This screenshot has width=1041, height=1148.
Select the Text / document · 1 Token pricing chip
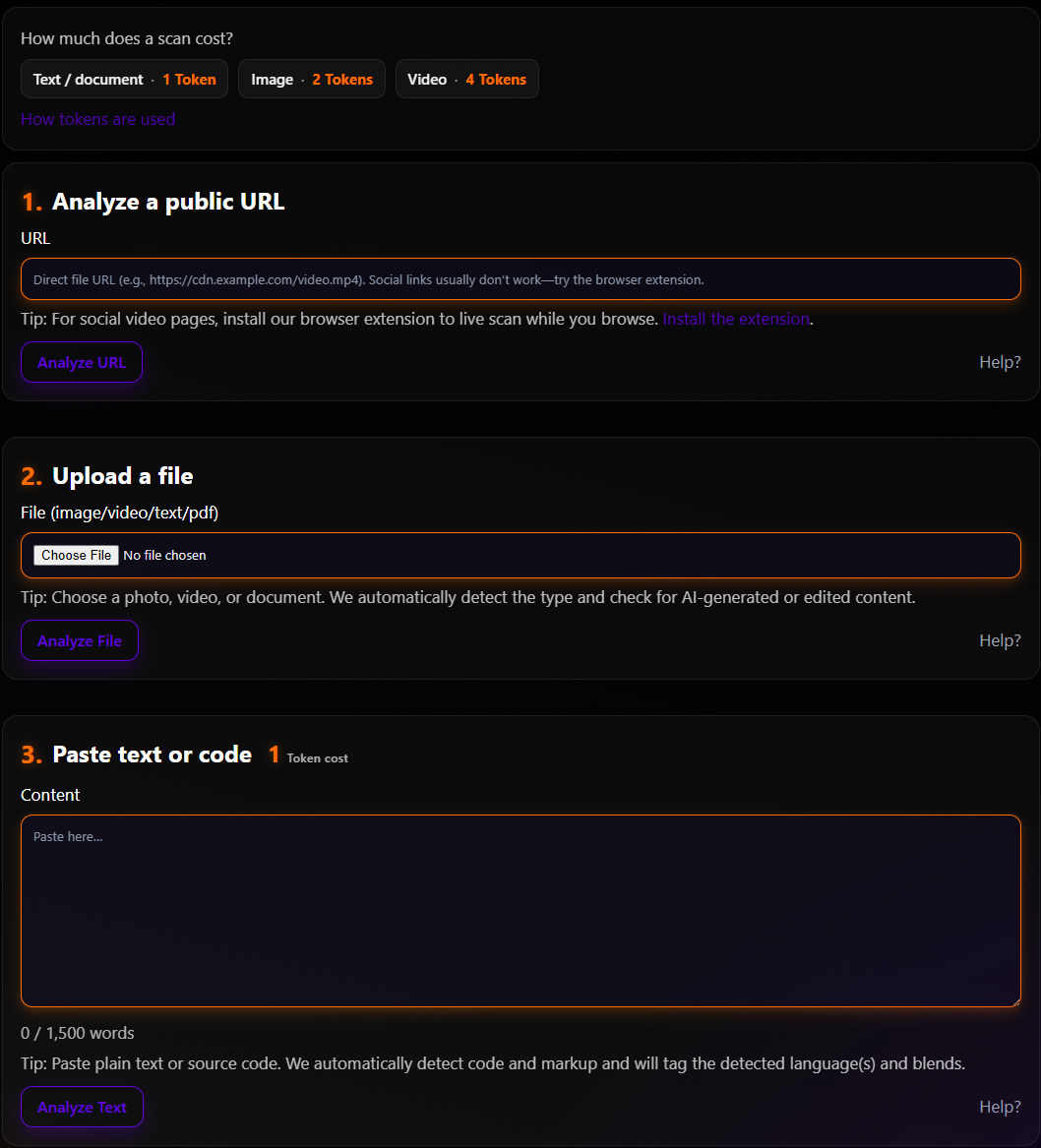pos(124,79)
